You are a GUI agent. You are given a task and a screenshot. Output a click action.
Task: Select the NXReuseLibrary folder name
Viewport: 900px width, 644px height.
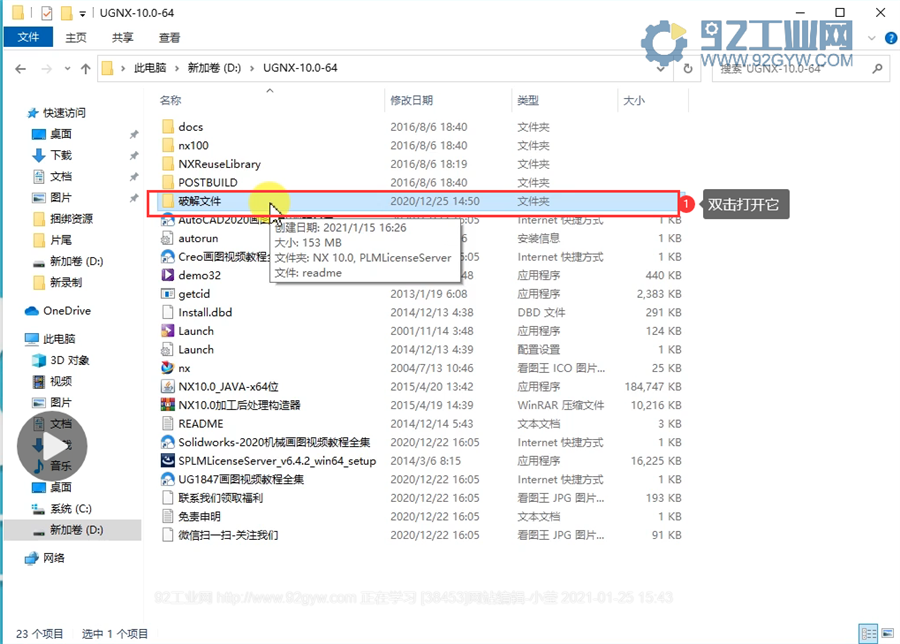coord(219,164)
